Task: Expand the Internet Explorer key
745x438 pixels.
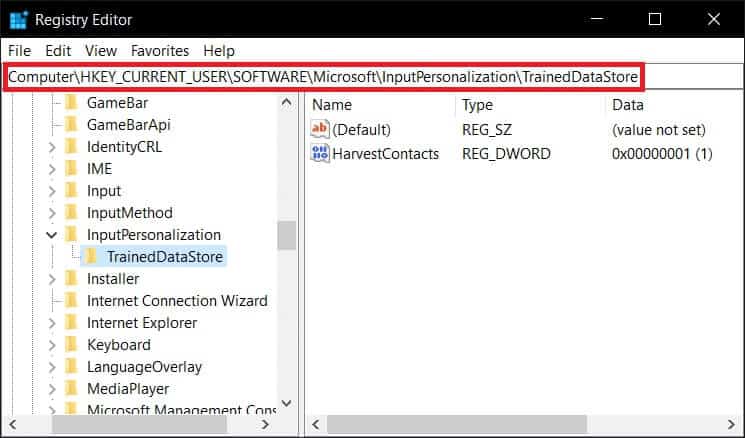Action: click(52, 323)
